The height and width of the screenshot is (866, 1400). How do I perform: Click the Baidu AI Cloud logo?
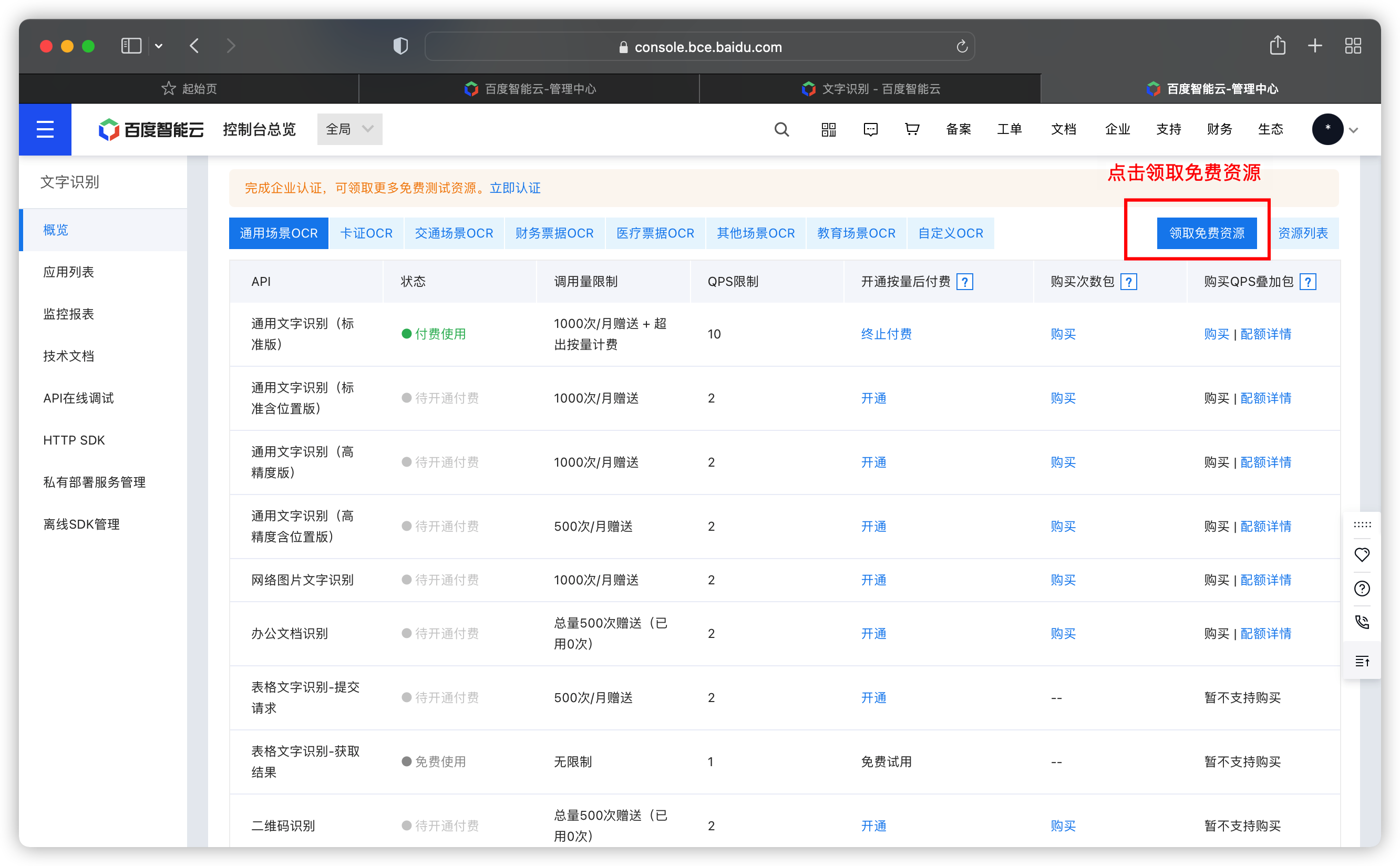pyautogui.click(x=151, y=129)
